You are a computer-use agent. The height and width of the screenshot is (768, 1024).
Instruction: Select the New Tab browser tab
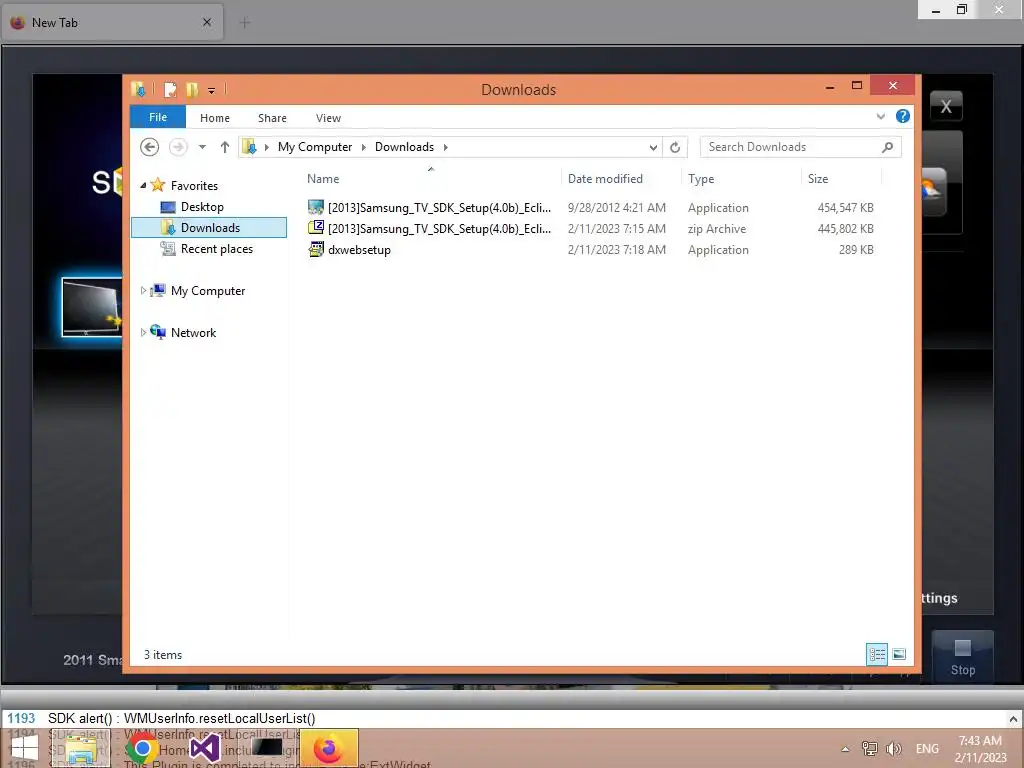112,23
